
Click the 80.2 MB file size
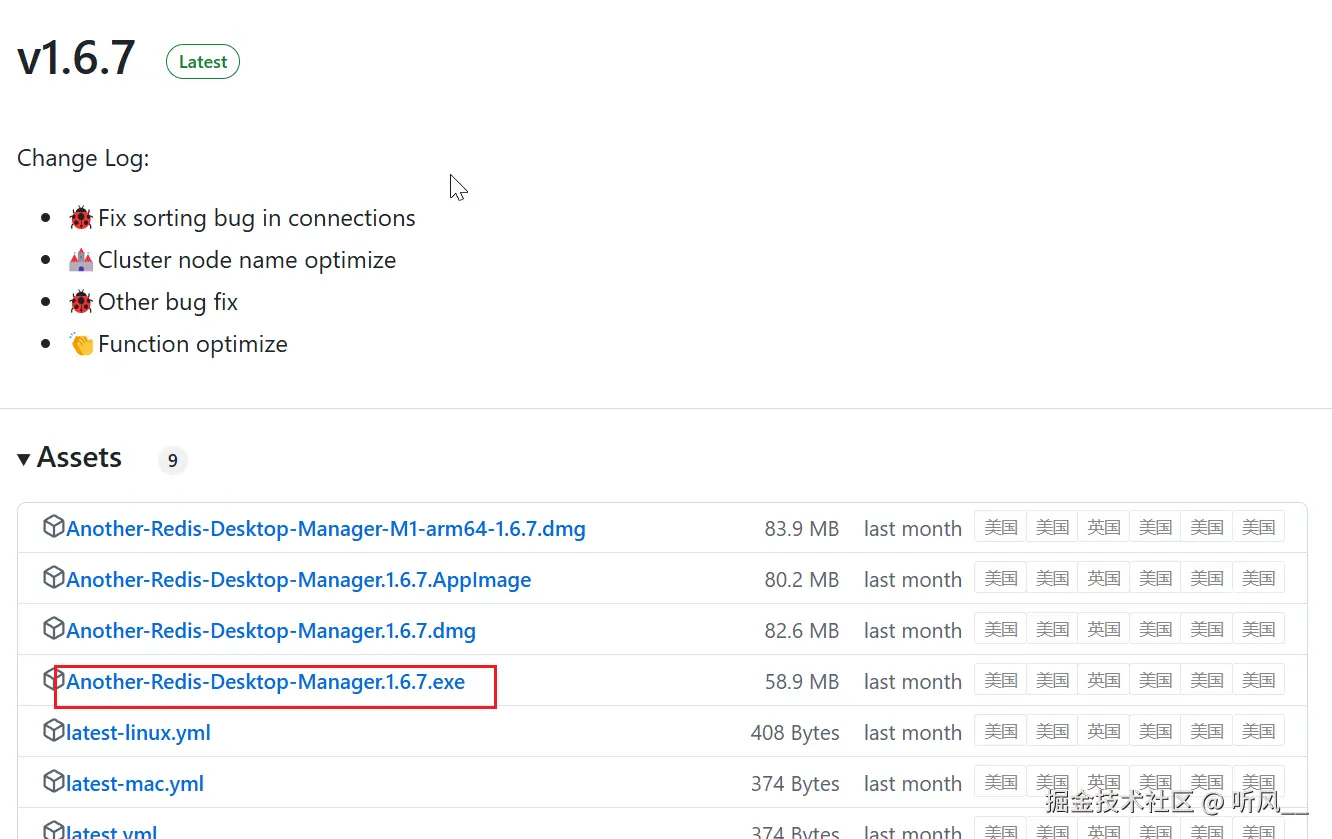point(802,580)
